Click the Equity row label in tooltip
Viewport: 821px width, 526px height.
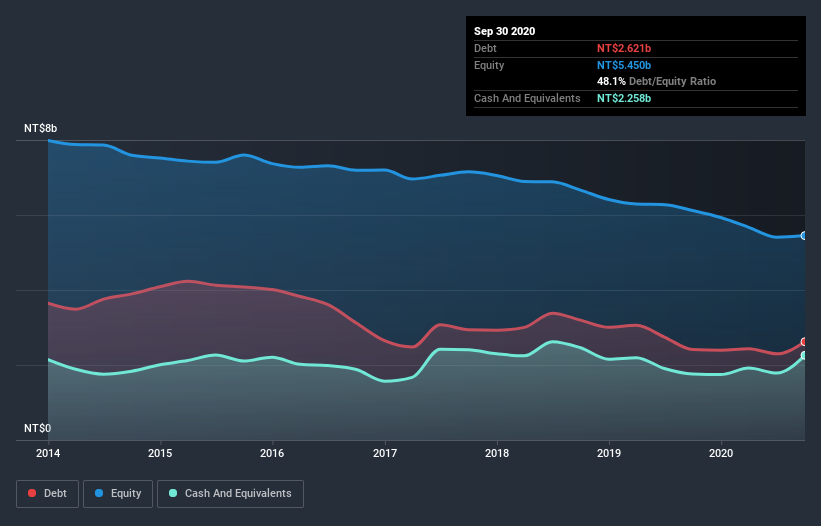[489, 65]
